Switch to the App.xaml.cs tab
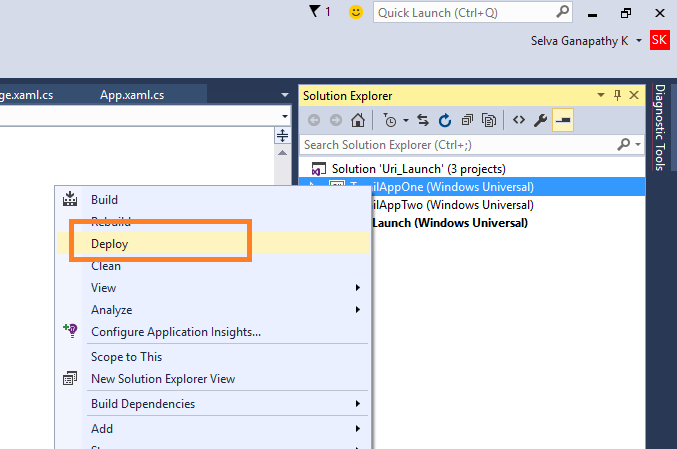This screenshot has width=677, height=449. pyautogui.click(x=131, y=95)
